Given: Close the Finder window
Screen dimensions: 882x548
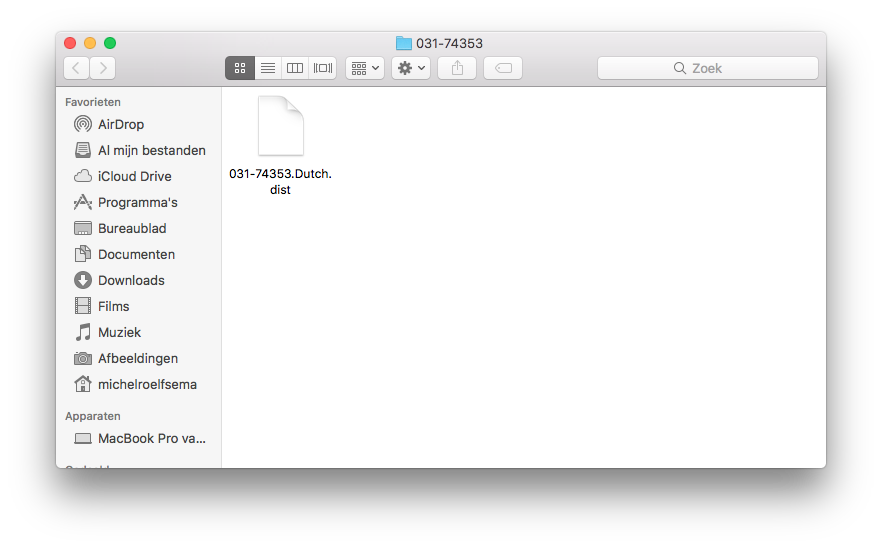Looking at the screenshot, I should coord(70,43).
